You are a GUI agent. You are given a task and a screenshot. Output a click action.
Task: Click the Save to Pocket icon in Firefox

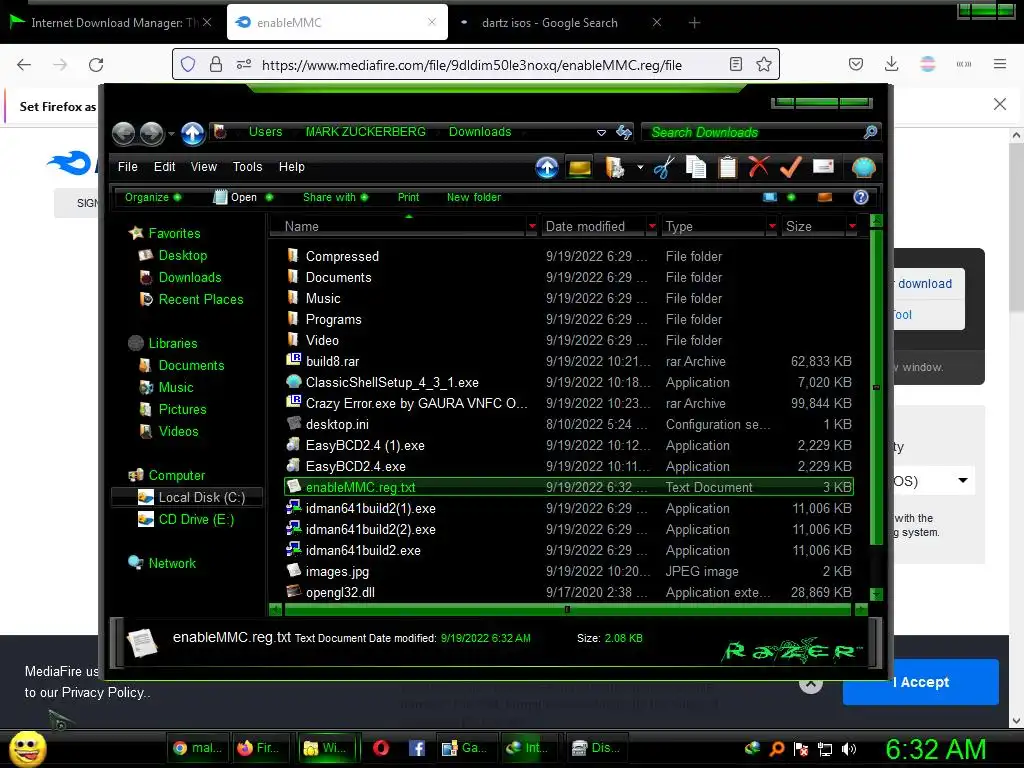point(856,64)
